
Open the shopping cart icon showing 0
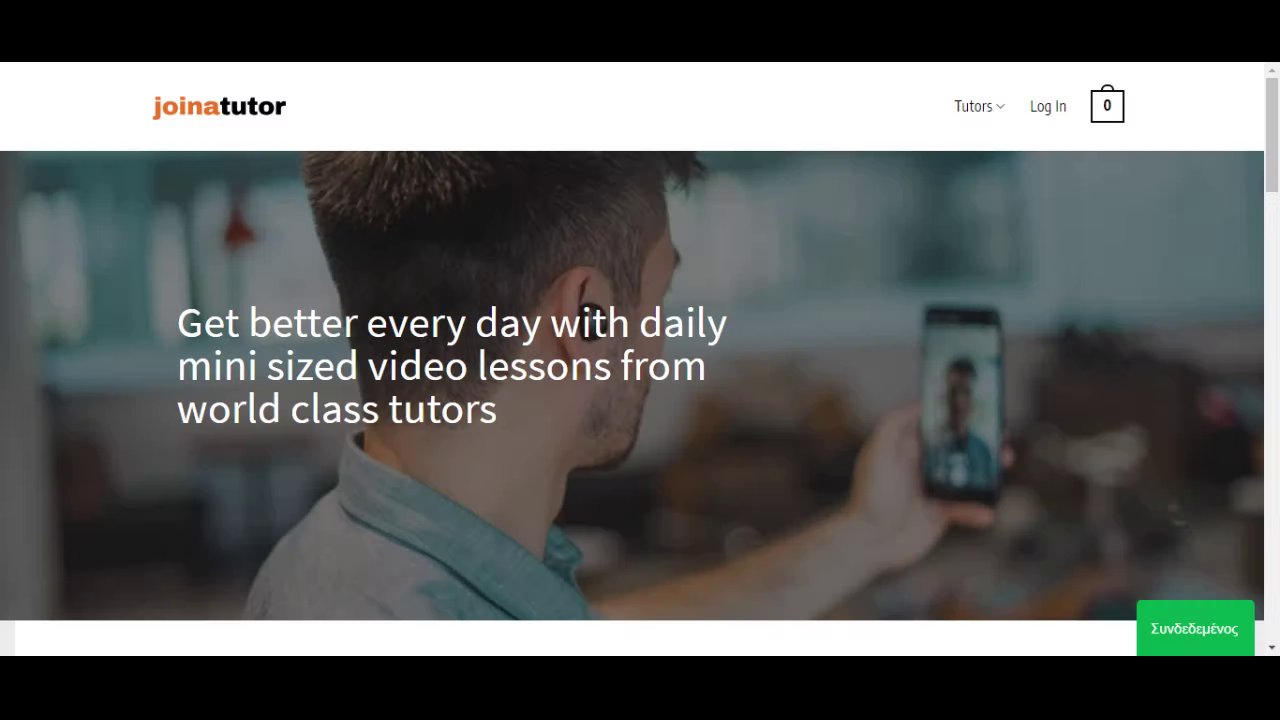[x=1107, y=105]
